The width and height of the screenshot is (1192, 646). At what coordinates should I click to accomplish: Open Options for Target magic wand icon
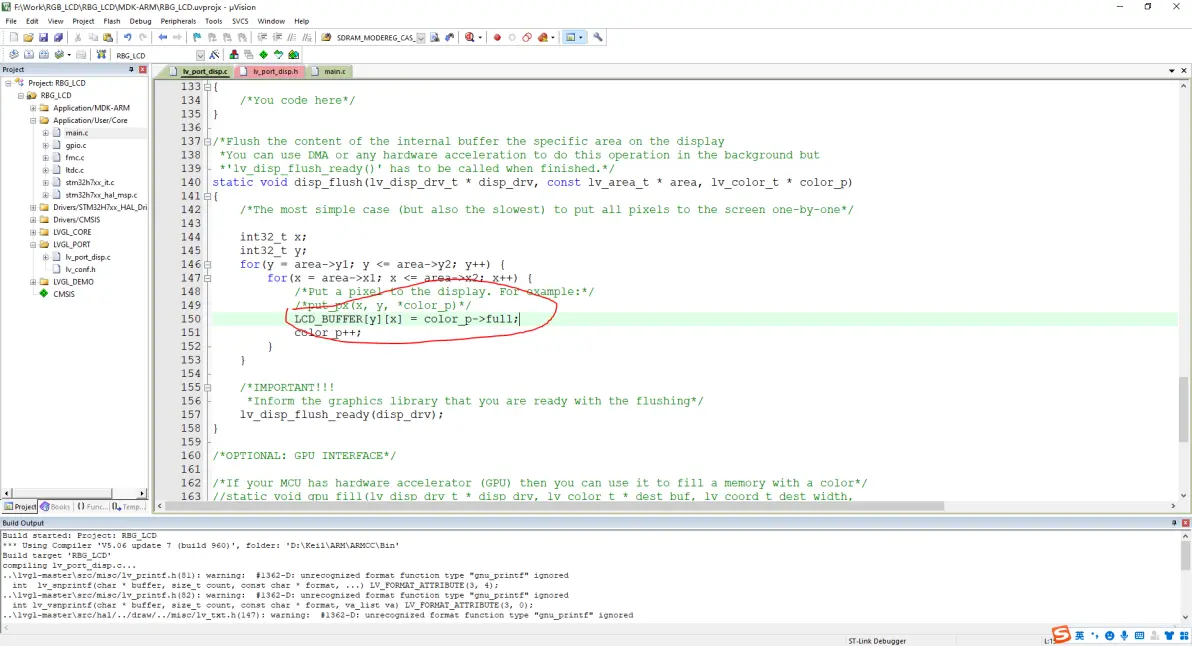tap(214, 55)
